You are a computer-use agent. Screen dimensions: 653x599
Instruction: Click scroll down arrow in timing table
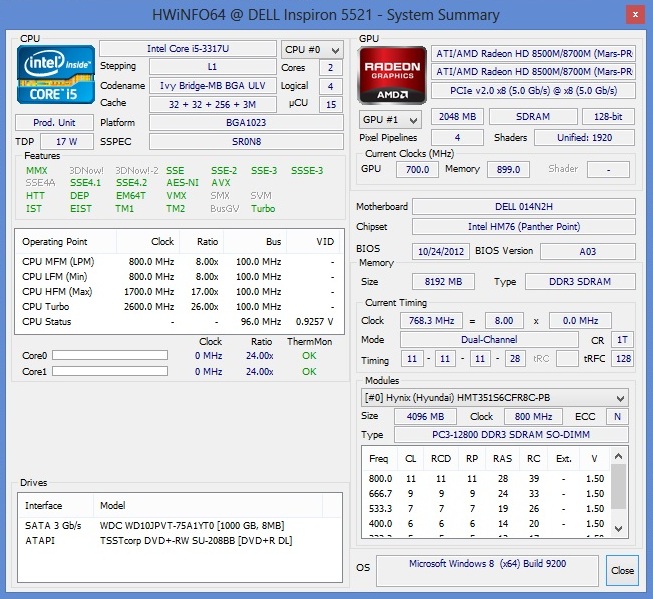pyautogui.click(x=618, y=529)
